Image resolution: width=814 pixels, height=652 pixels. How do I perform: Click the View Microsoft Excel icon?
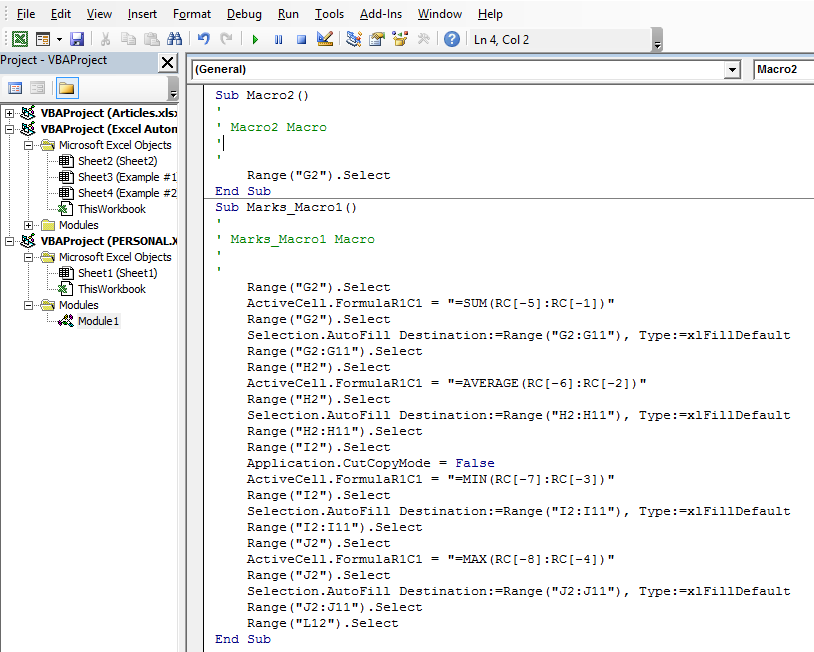20,37
